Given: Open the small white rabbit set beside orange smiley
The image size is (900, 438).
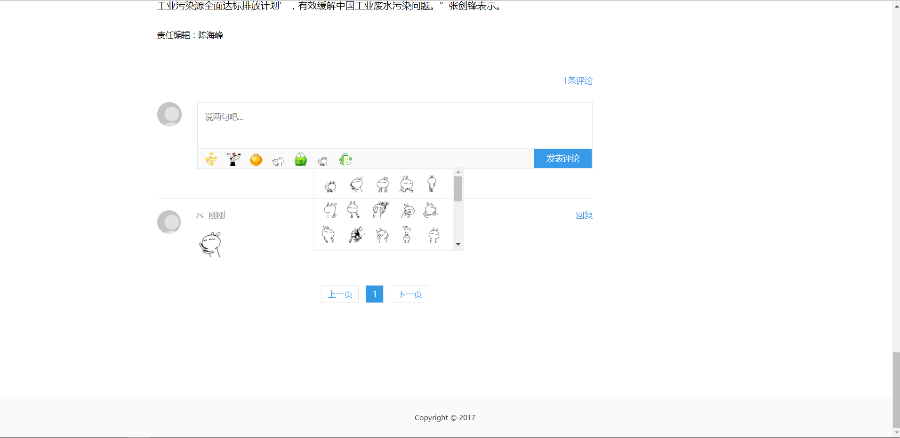Looking at the screenshot, I should [278, 161].
